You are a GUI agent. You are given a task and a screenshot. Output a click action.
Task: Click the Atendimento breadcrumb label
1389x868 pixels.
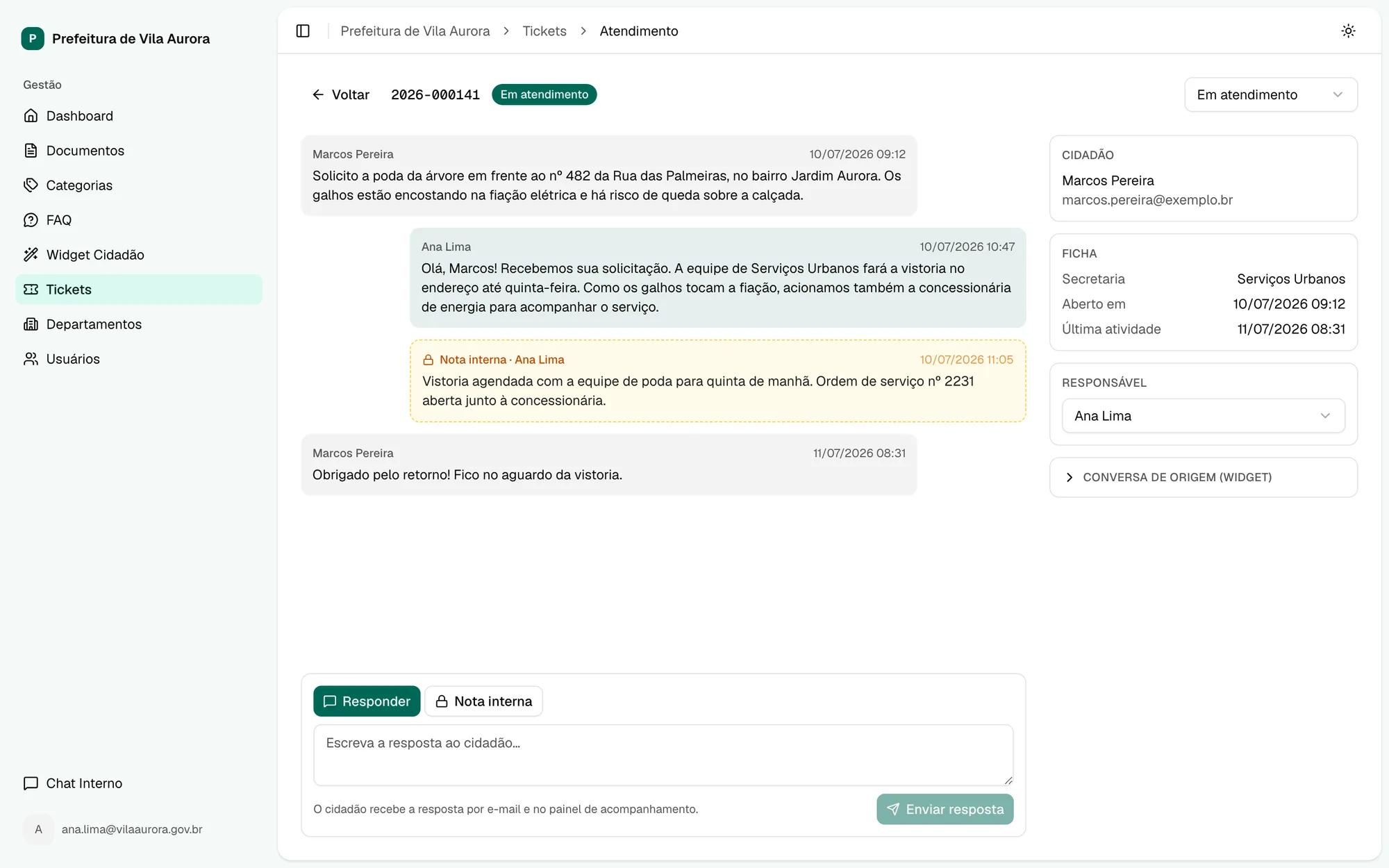(638, 31)
